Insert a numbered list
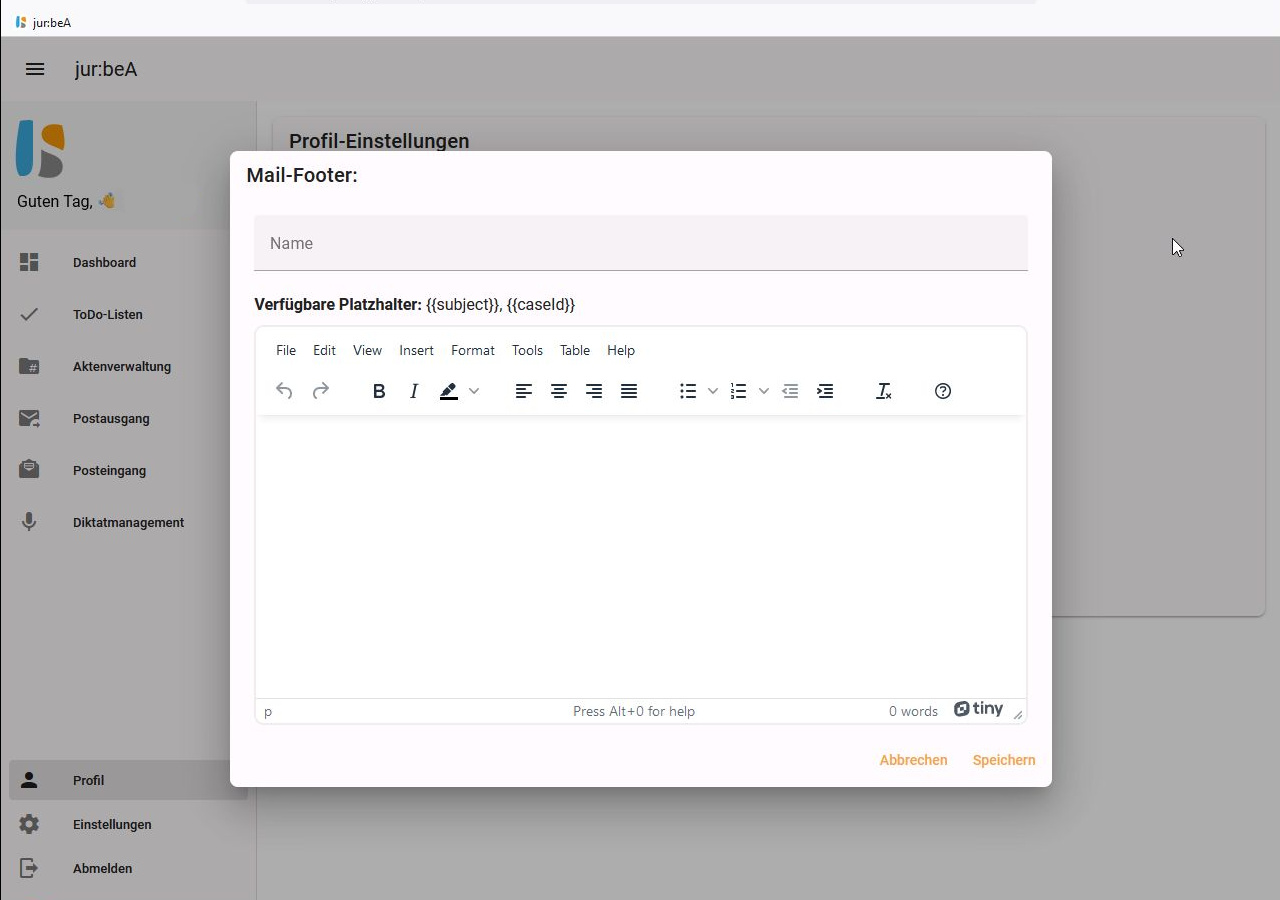 pos(739,391)
